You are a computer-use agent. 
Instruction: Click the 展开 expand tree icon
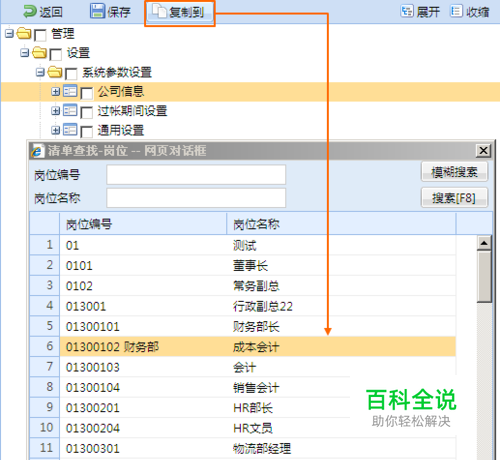click(407, 11)
